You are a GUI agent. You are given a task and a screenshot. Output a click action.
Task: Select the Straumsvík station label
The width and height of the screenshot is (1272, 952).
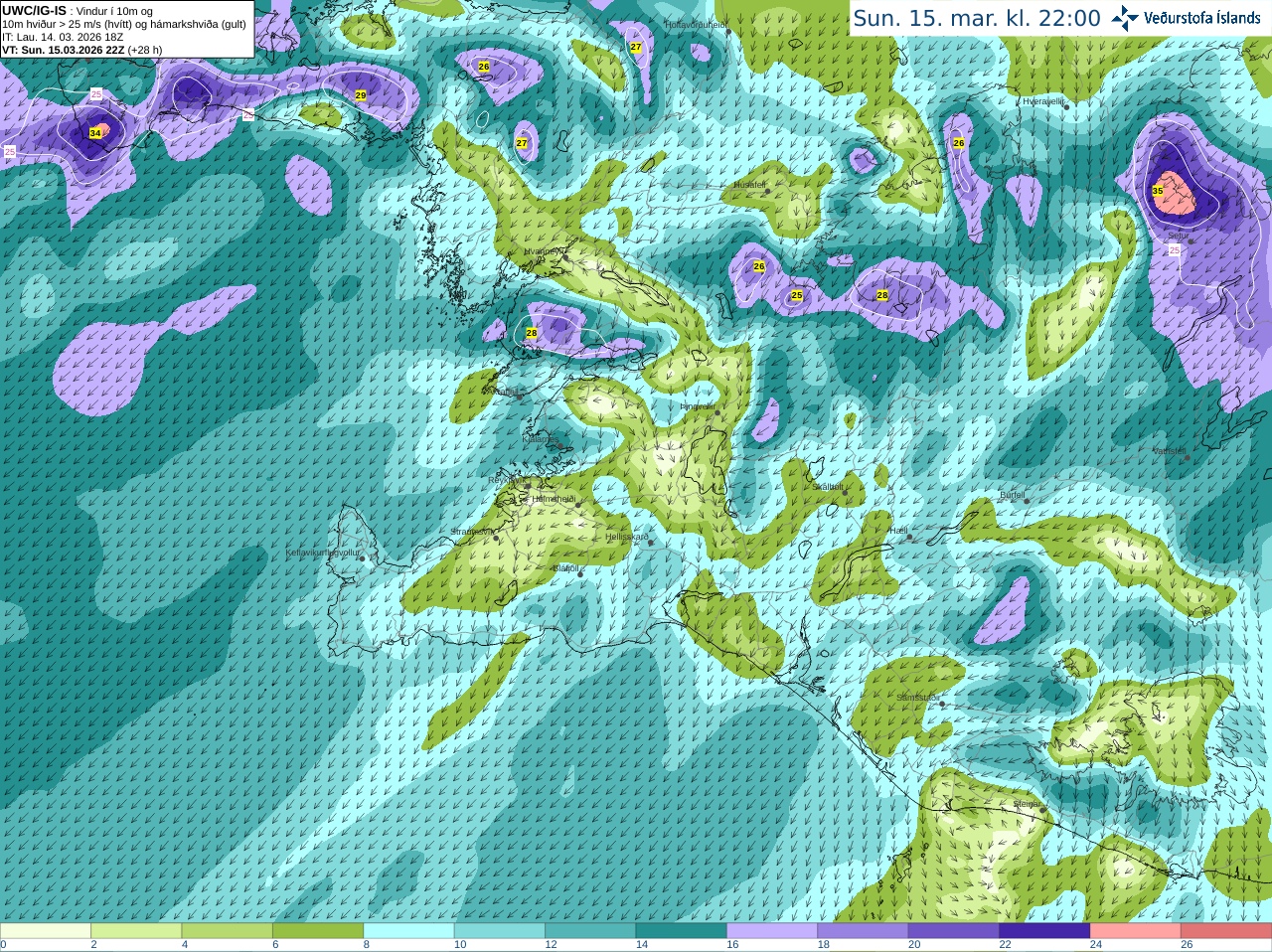click(x=471, y=532)
